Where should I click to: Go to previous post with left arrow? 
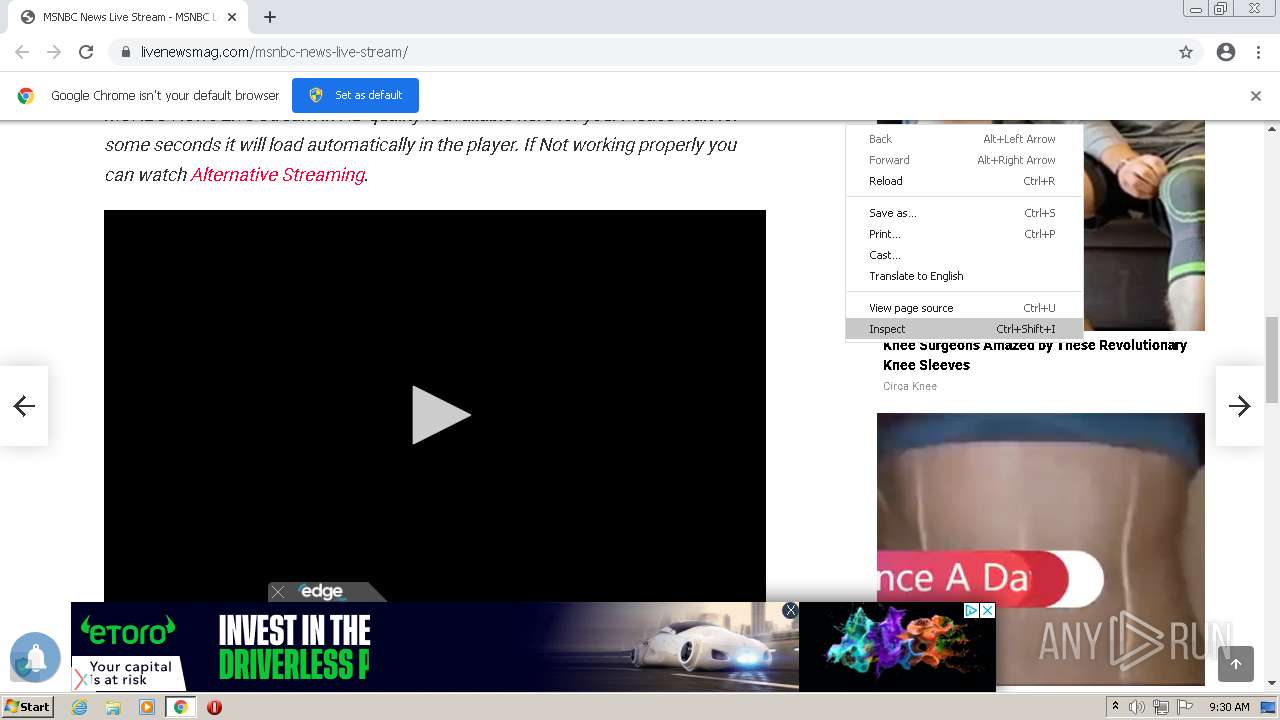(x=24, y=405)
